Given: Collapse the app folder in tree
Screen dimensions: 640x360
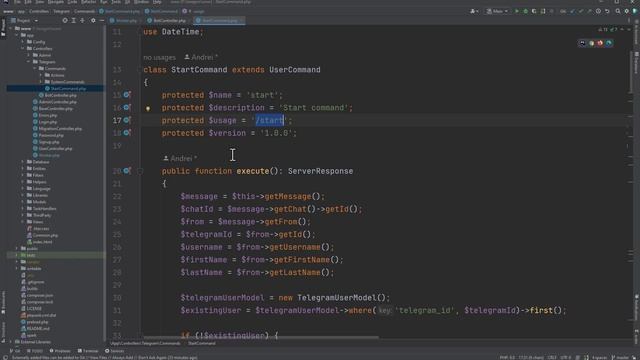Looking at the screenshot, I should tap(17, 36).
